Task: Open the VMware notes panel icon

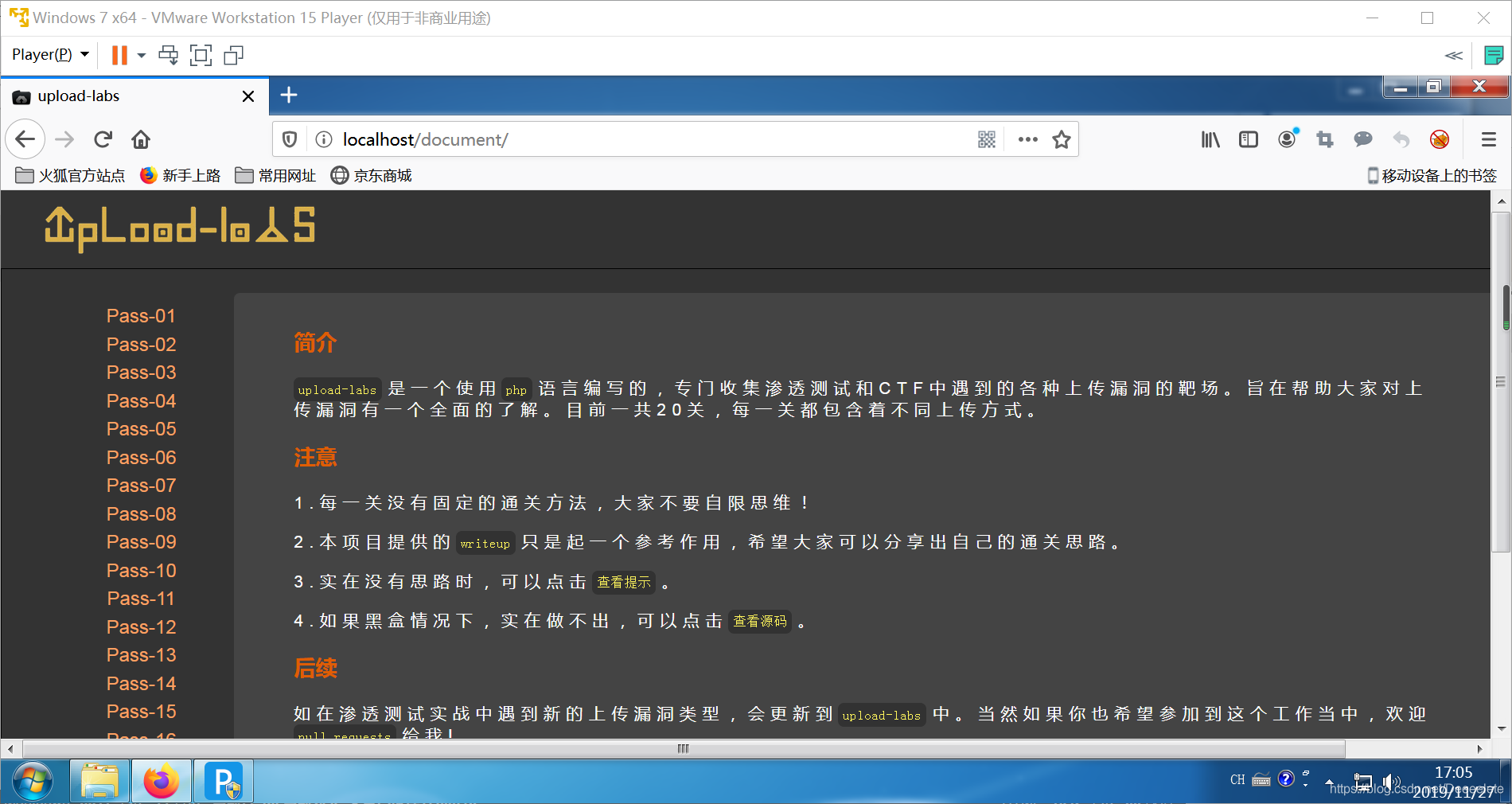Action: pos(1494,55)
